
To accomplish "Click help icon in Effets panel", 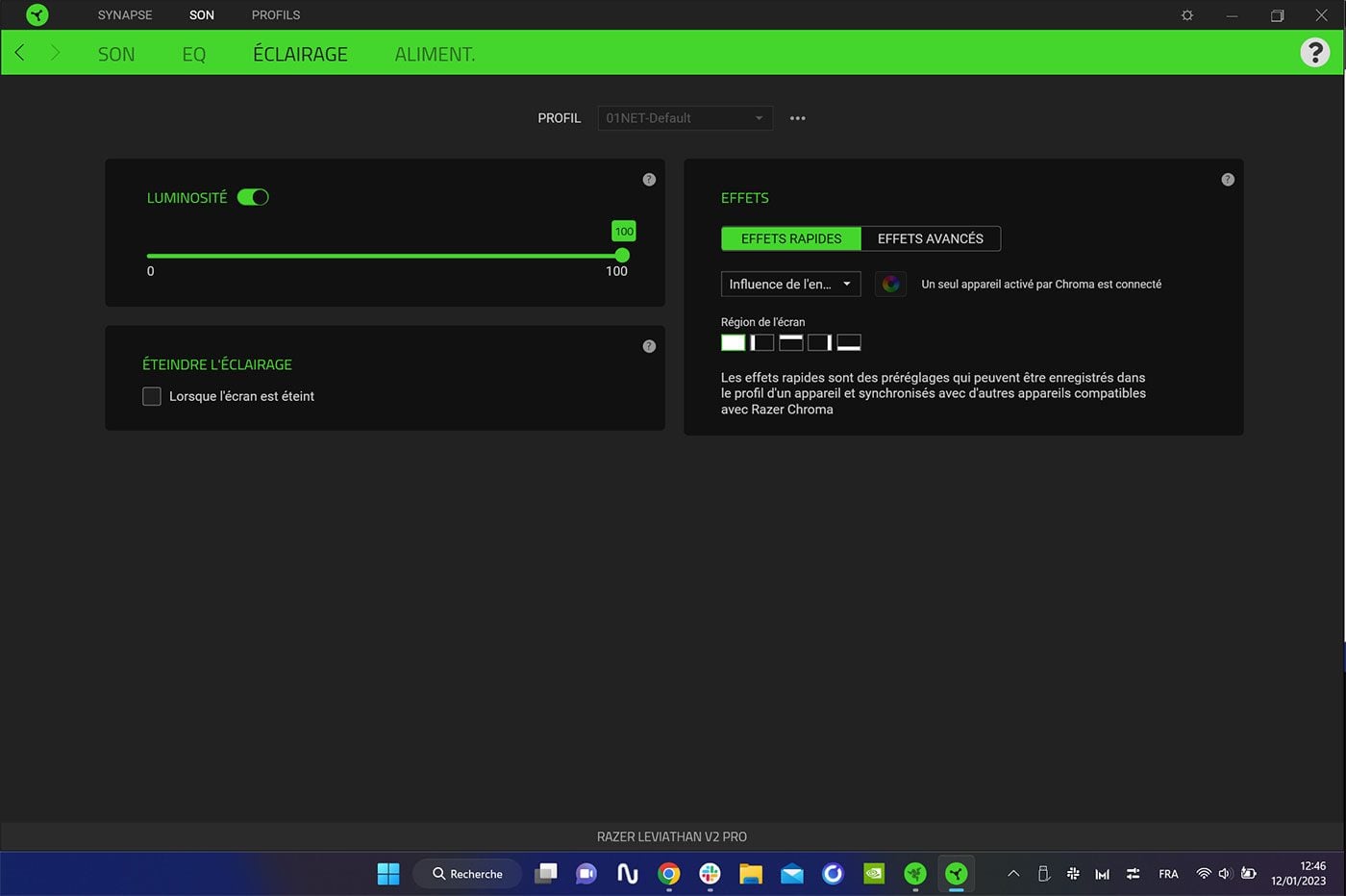I will point(1228,180).
